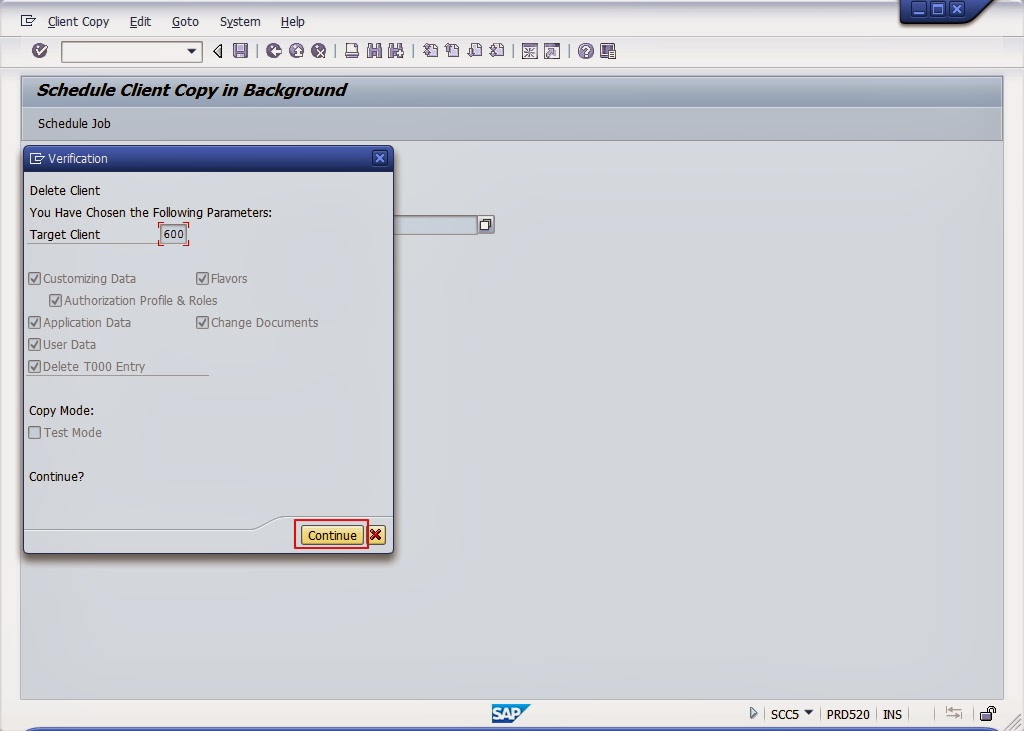Click the Enter (green checkmark) icon
Screen dimensions: 1024x731
pos(39,51)
